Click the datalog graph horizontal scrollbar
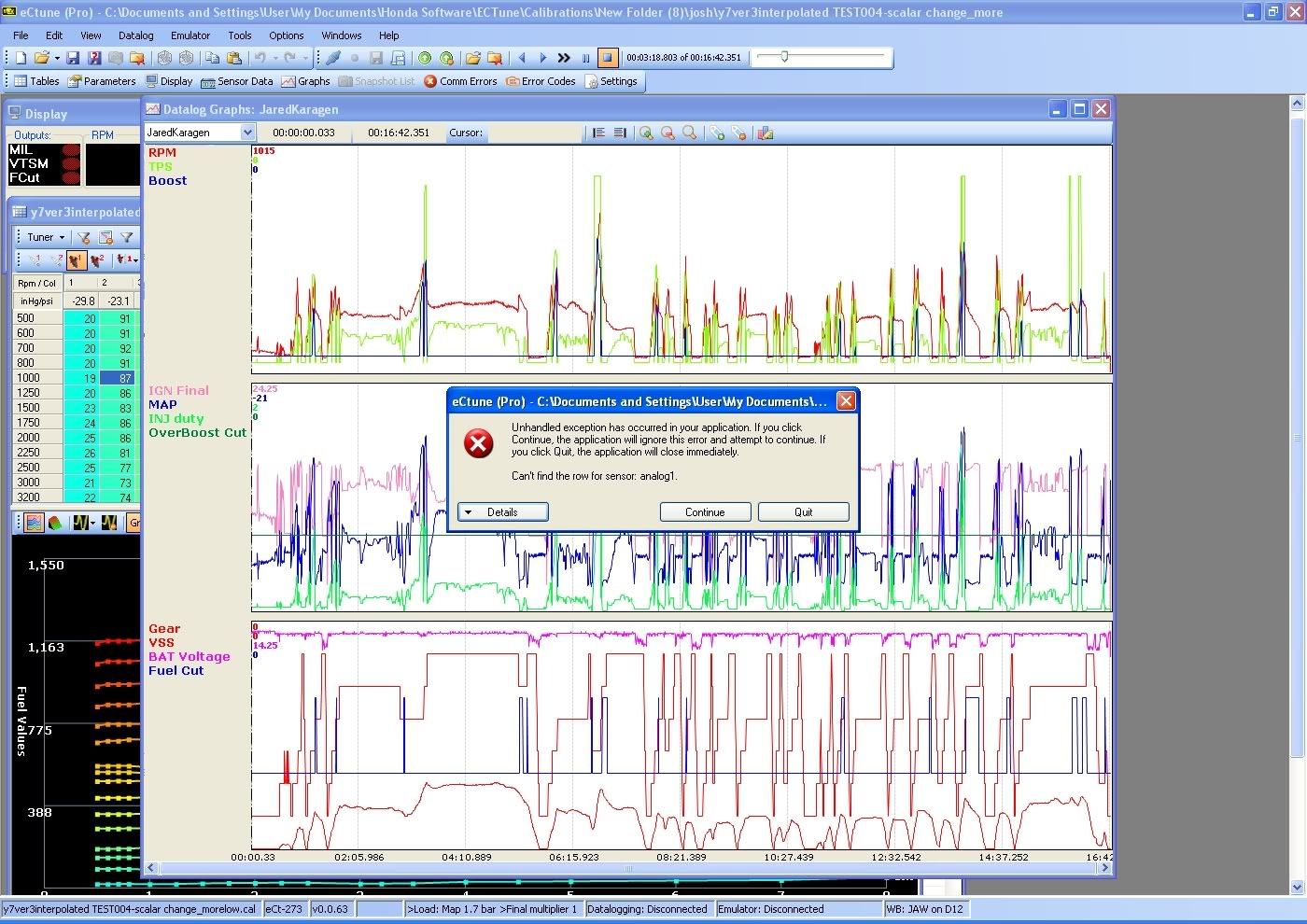The width and height of the screenshot is (1307, 924). click(627, 868)
